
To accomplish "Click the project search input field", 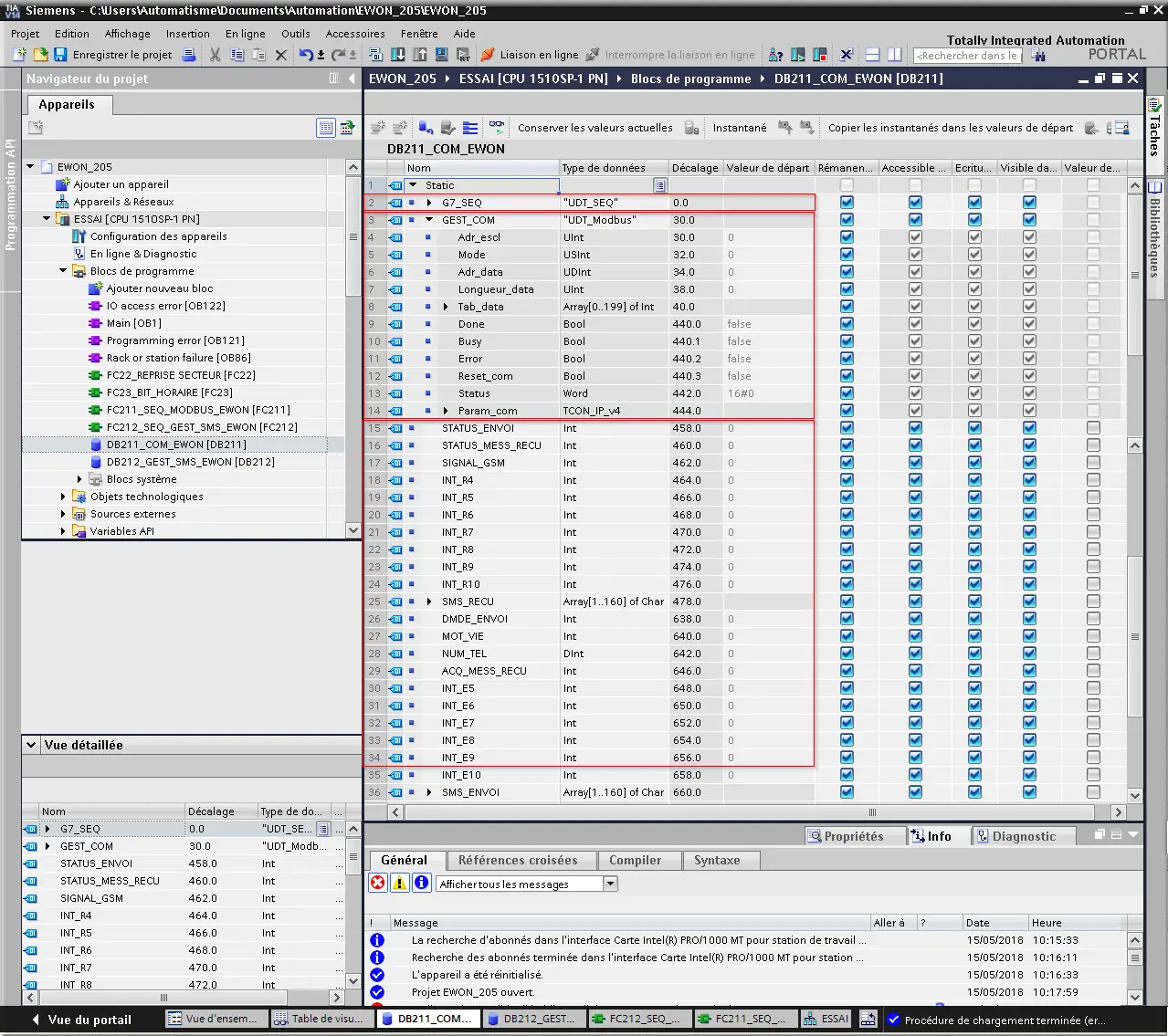I will click(x=967, y=56).
